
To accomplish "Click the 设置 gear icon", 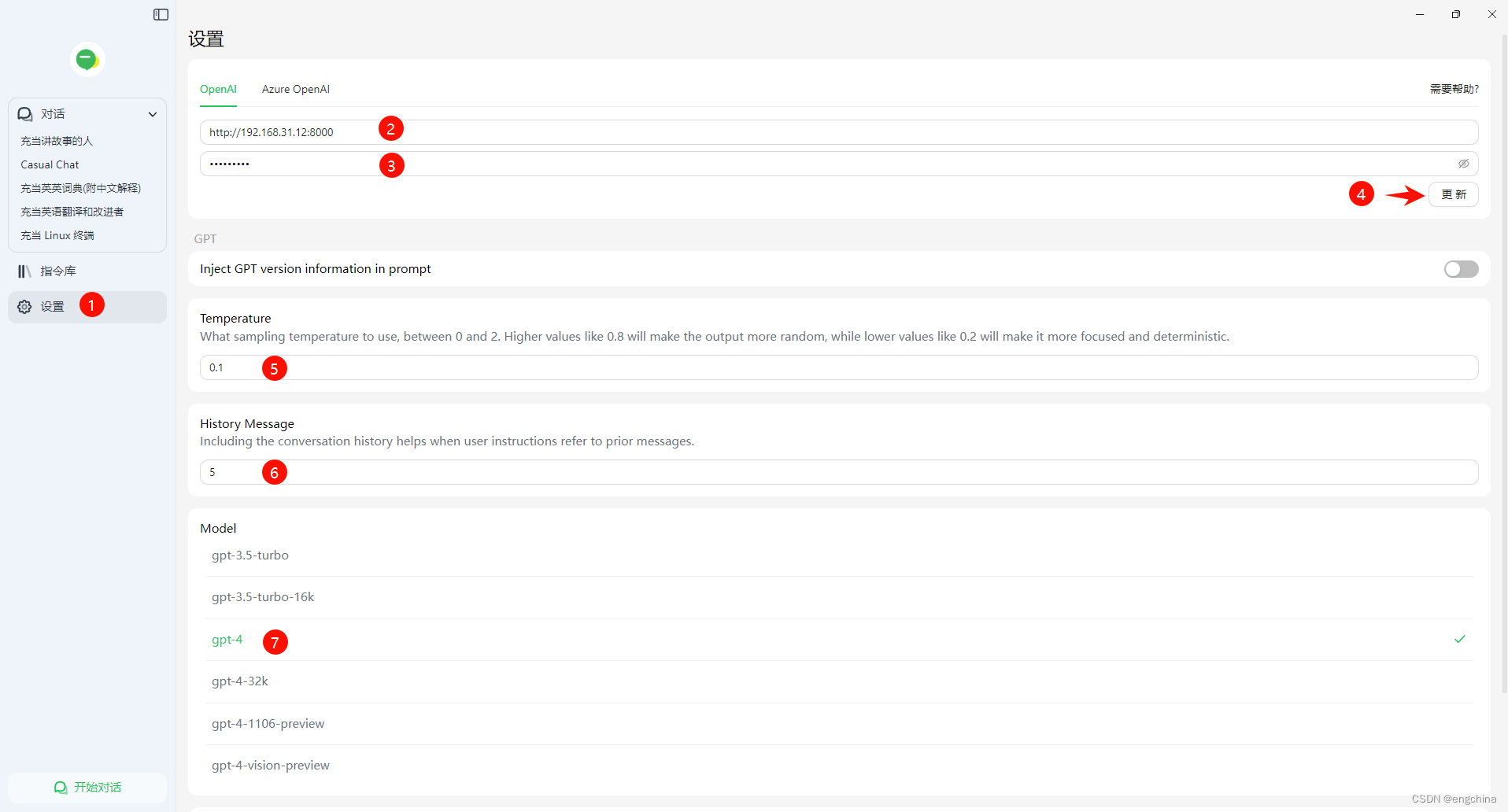I will pos(25,307).
